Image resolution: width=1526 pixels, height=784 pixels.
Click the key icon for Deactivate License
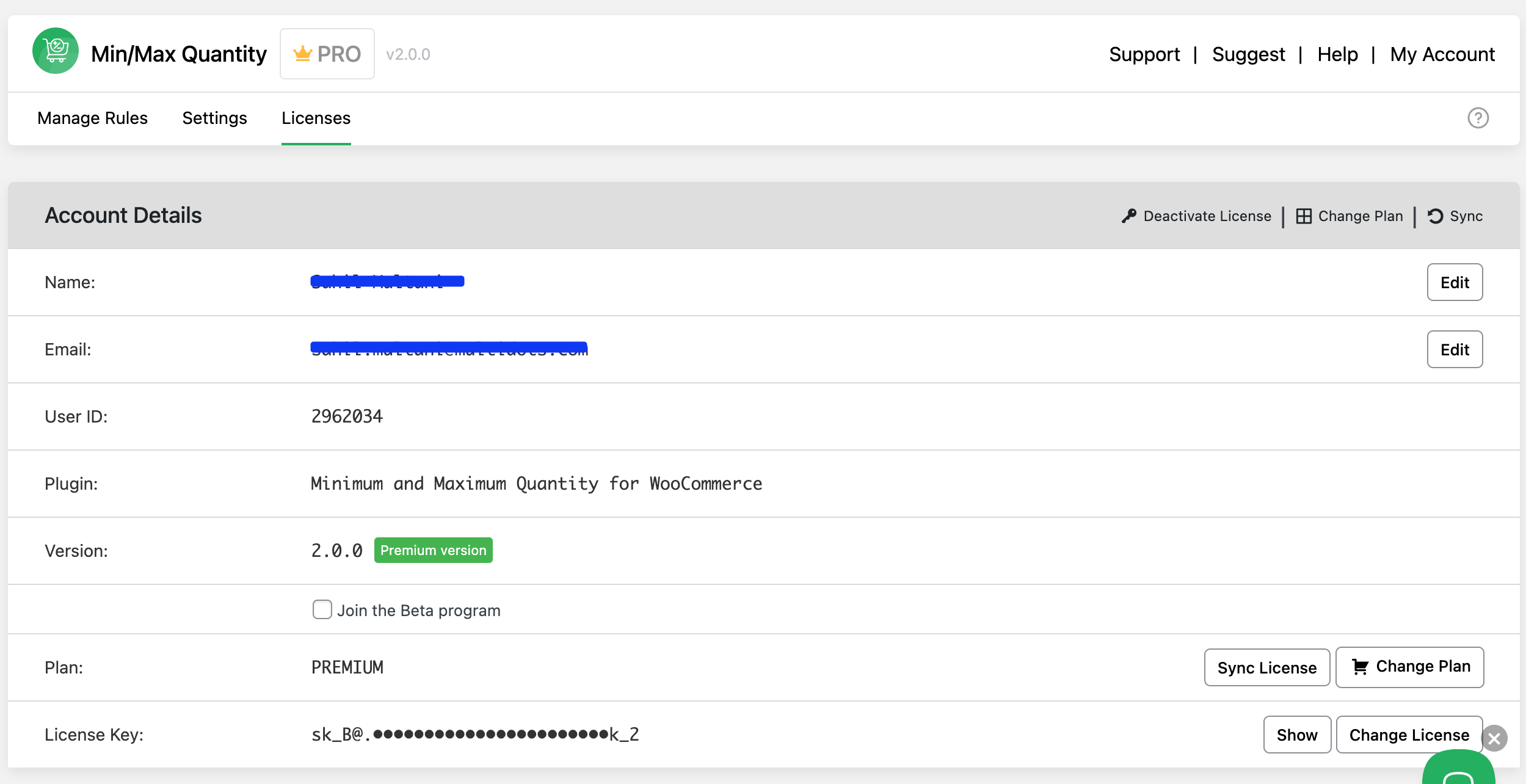coord(1131,215)
